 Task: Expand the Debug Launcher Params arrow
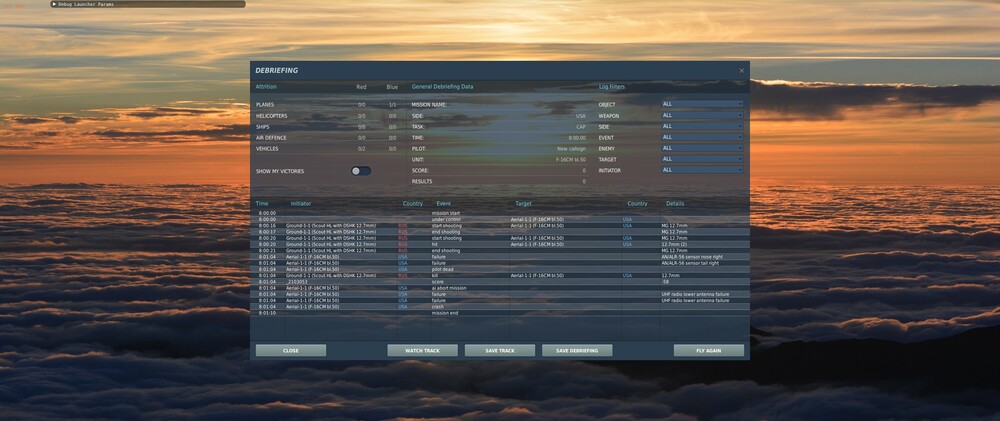tap(54, 4)
